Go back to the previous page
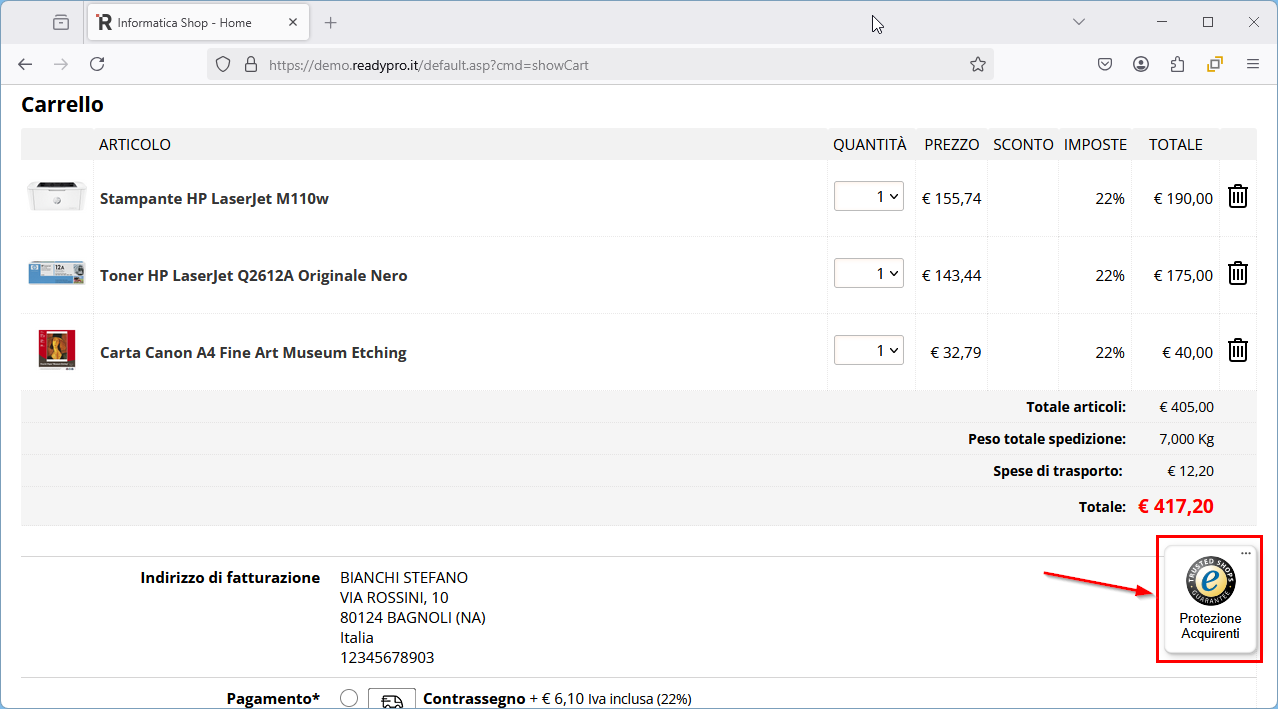Viewport: 1278px width, 709px height. 25,64
